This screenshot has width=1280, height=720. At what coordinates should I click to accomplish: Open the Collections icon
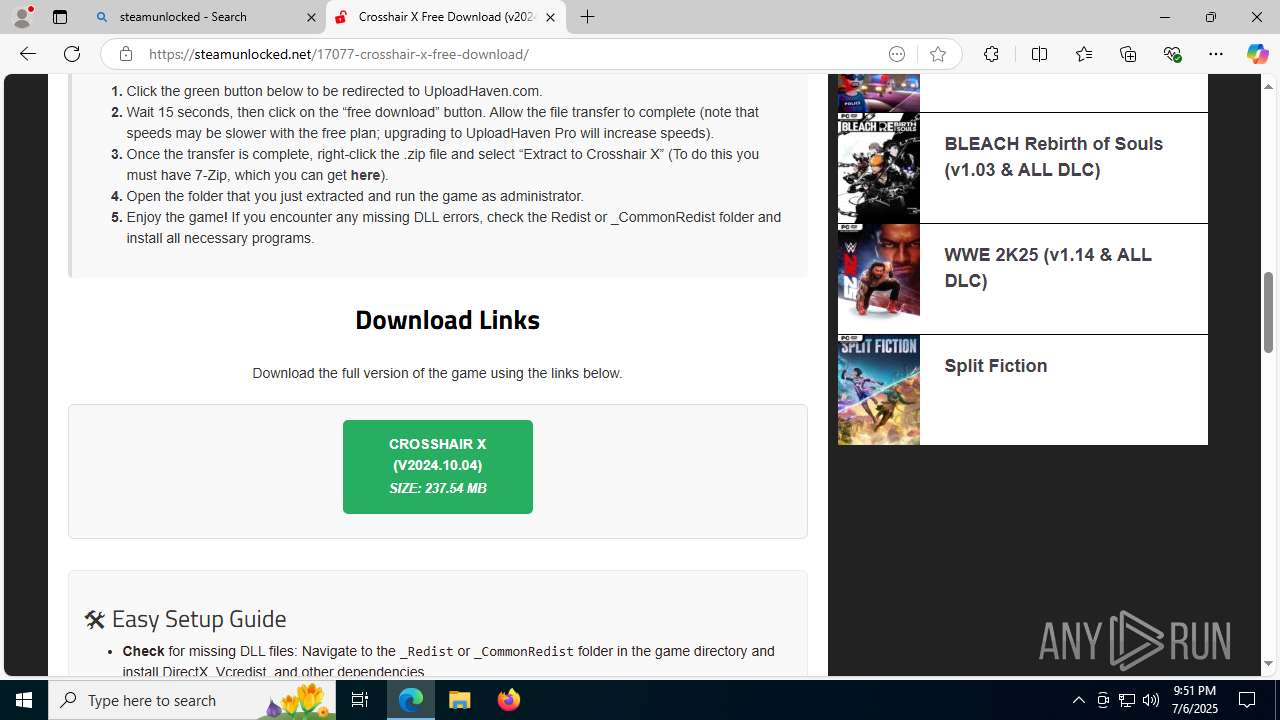(x=1128, y=54)
